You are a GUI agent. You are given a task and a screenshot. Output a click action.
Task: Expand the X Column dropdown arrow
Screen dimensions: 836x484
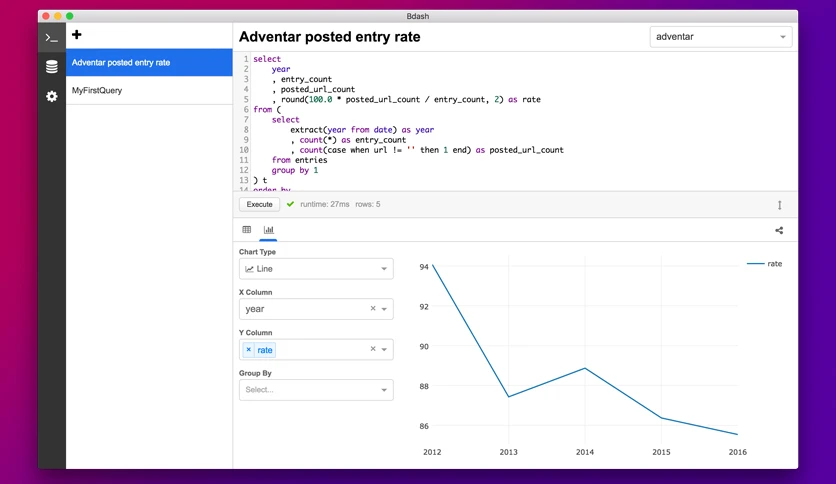point(384,309)
